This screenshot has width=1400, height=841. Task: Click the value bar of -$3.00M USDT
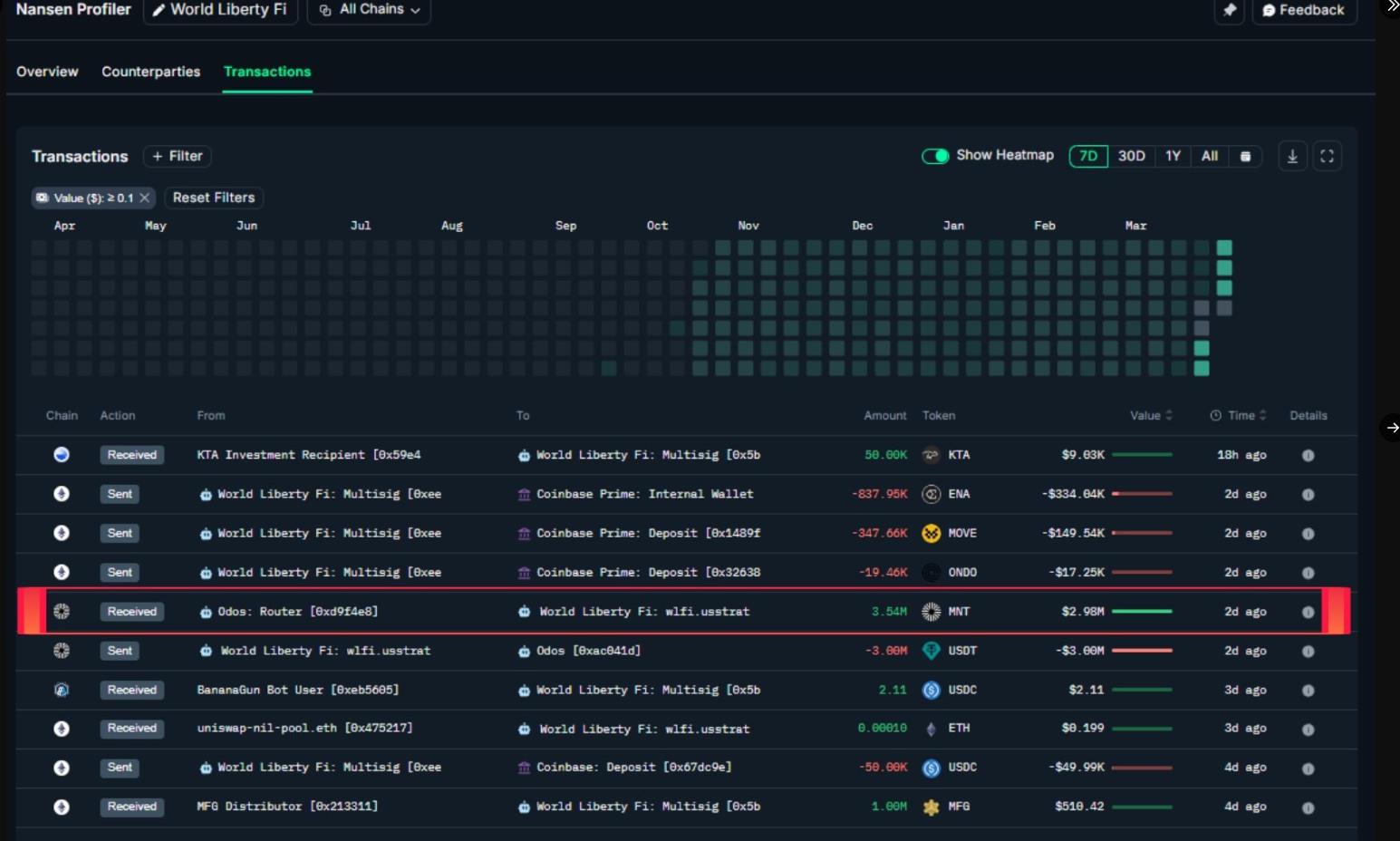tap(1142, 651)
